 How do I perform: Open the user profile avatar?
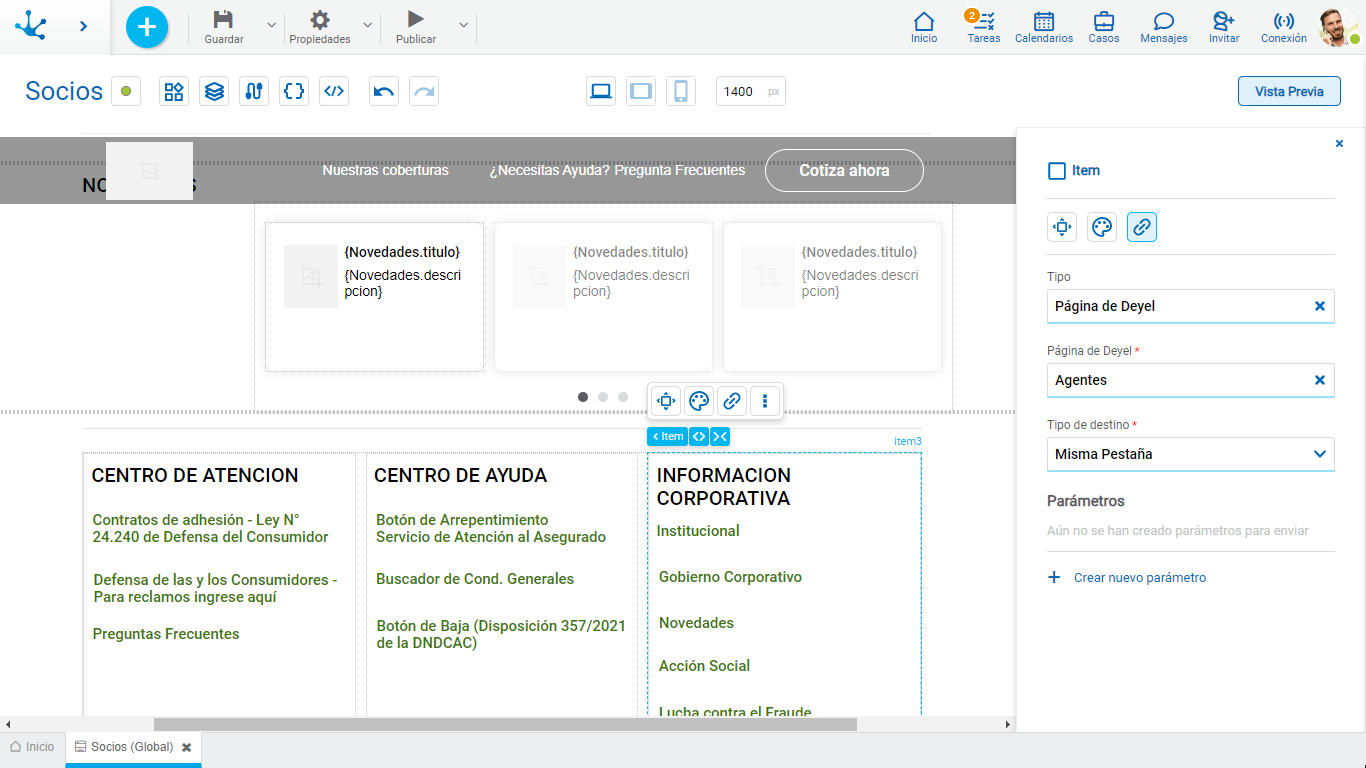tap(1338, 27)
